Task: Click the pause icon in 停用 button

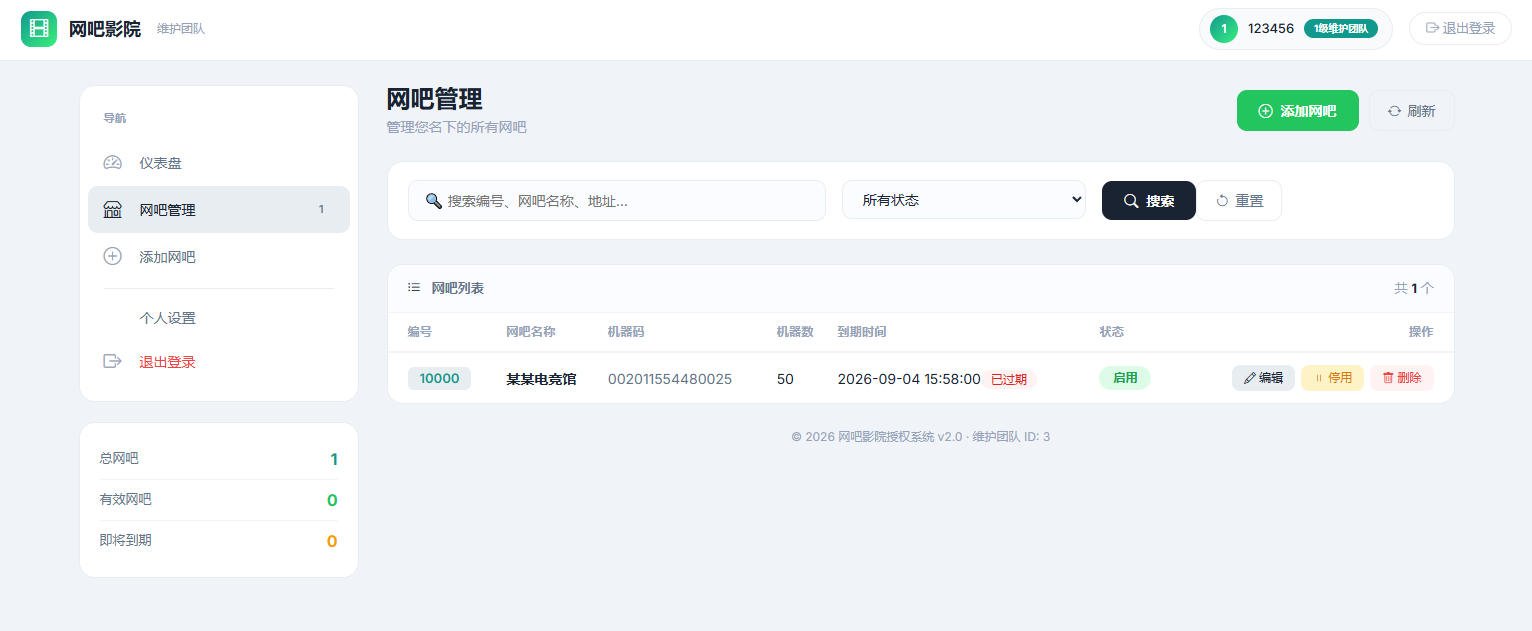Action: (1318, 378)
